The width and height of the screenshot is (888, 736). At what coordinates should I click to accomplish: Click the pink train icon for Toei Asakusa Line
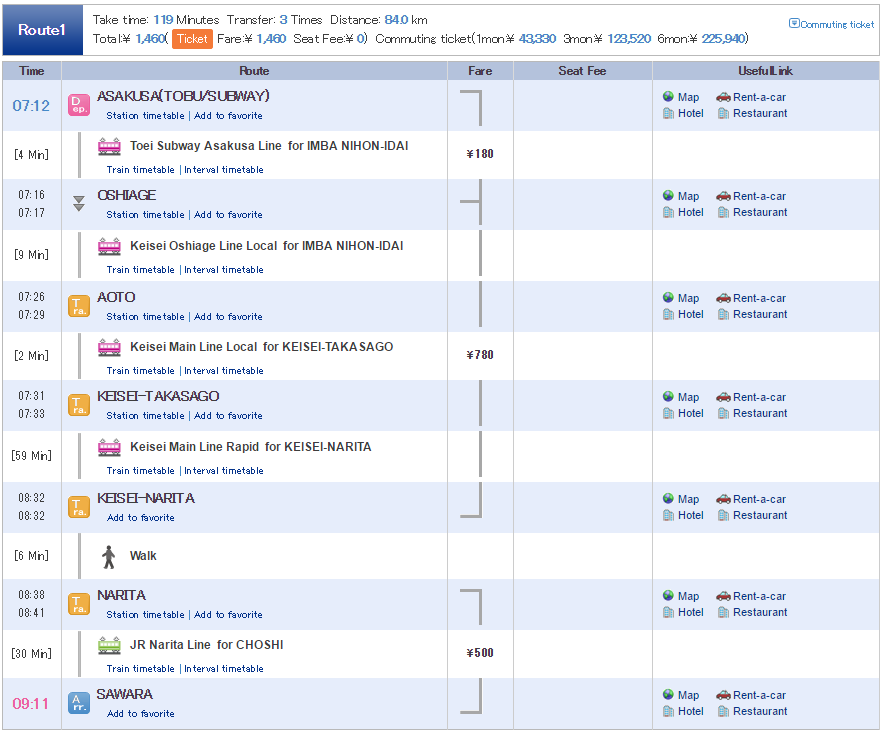click(109, 147)
